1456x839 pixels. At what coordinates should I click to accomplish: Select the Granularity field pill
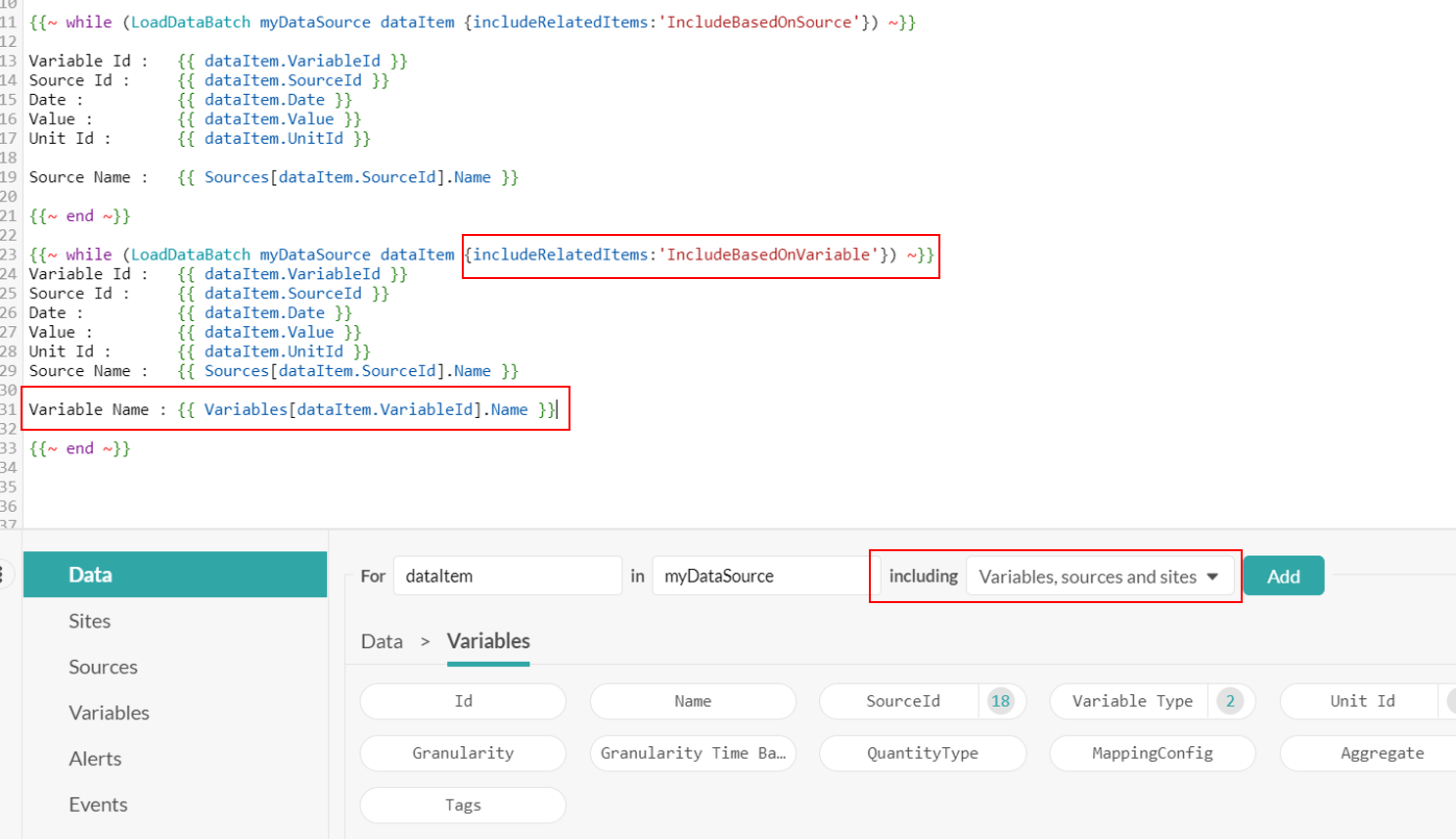(x=462, y=753)
